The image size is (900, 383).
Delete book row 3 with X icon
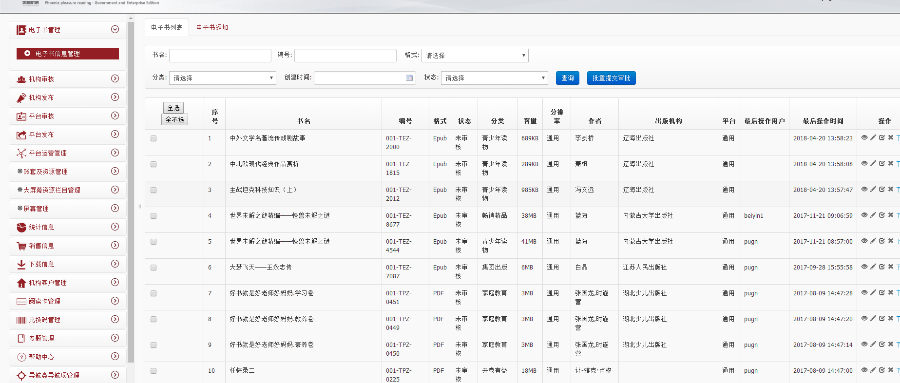pyautogui.click(x=890, y=189)
